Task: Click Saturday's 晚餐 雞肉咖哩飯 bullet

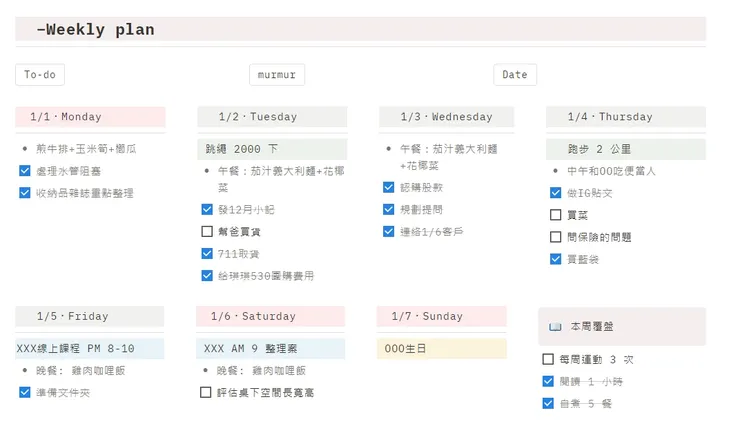Action: (x=261, y=371)
